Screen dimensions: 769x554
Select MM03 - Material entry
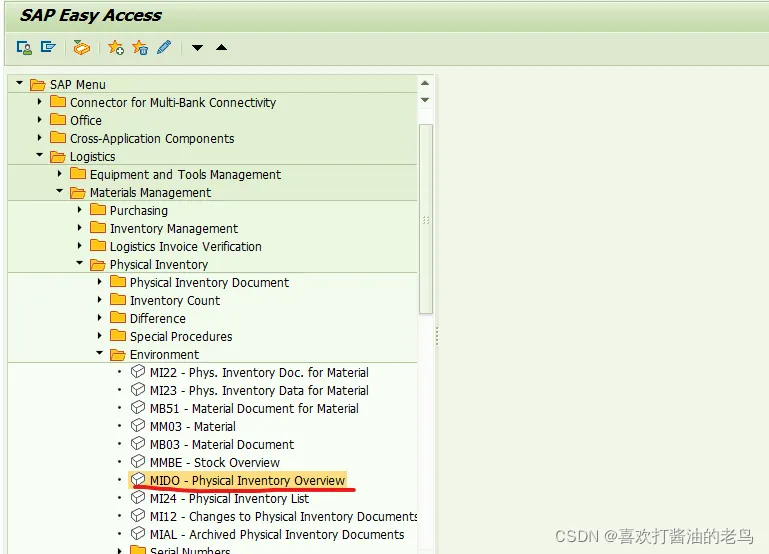point(193,427)
